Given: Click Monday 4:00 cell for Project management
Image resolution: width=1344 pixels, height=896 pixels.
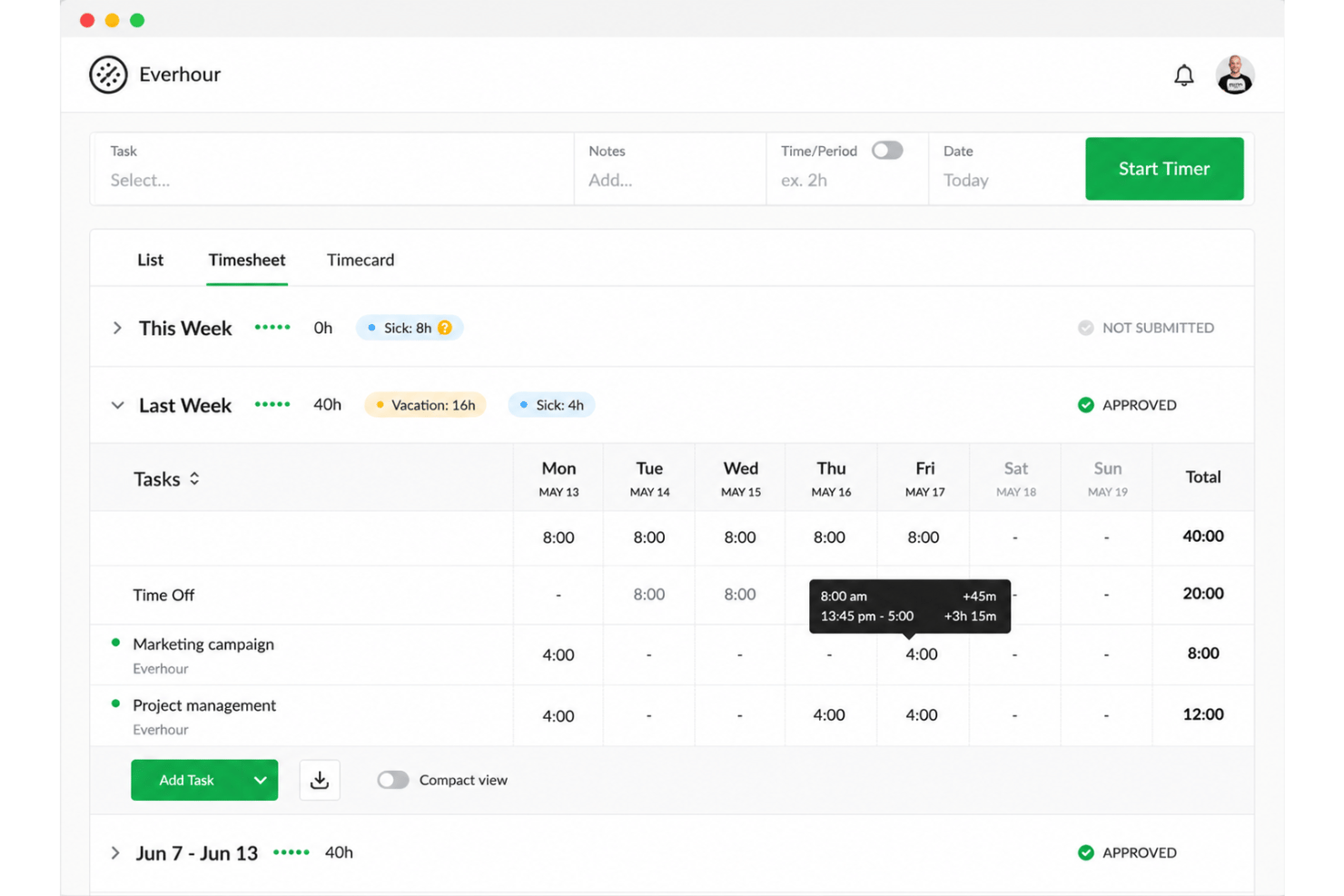Looking at the screenshot, I should point(558,715).
